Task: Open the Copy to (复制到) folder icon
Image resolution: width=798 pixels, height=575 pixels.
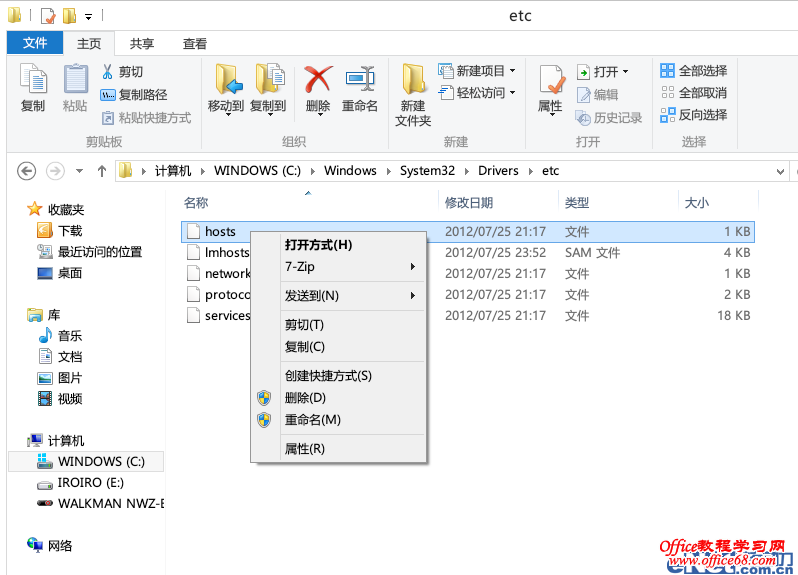Action: (x=269, y=79)
